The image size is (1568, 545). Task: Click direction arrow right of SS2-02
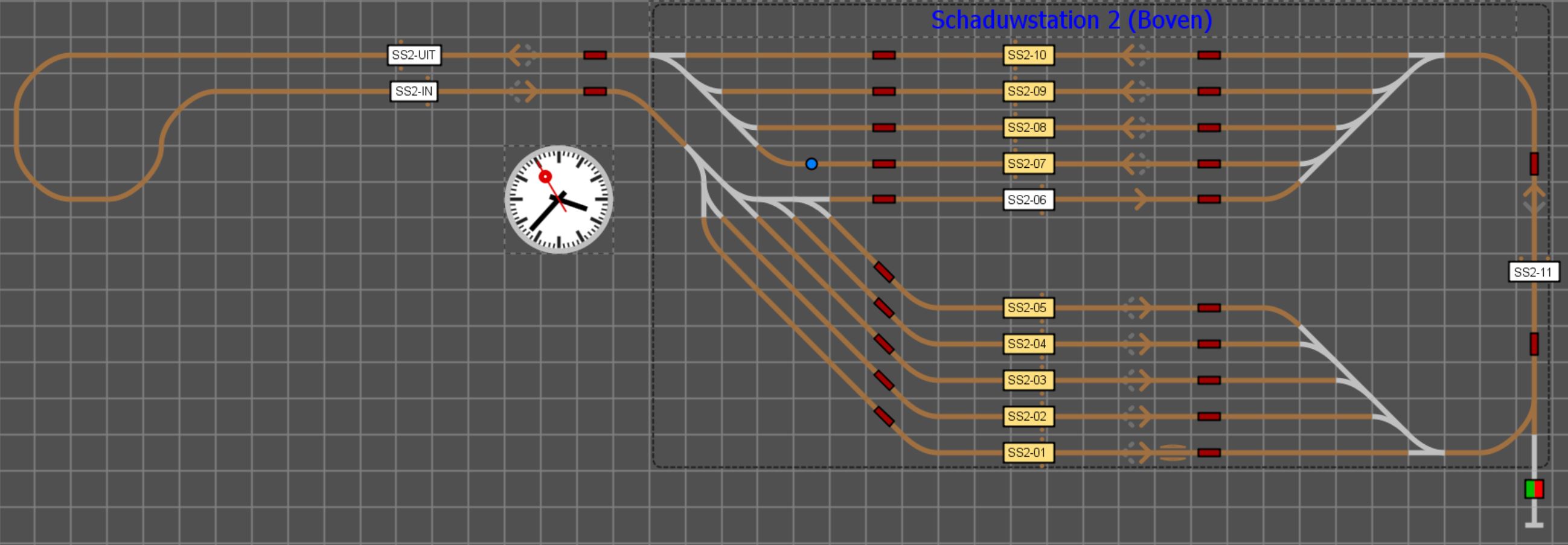click(x=1138, y=416)
